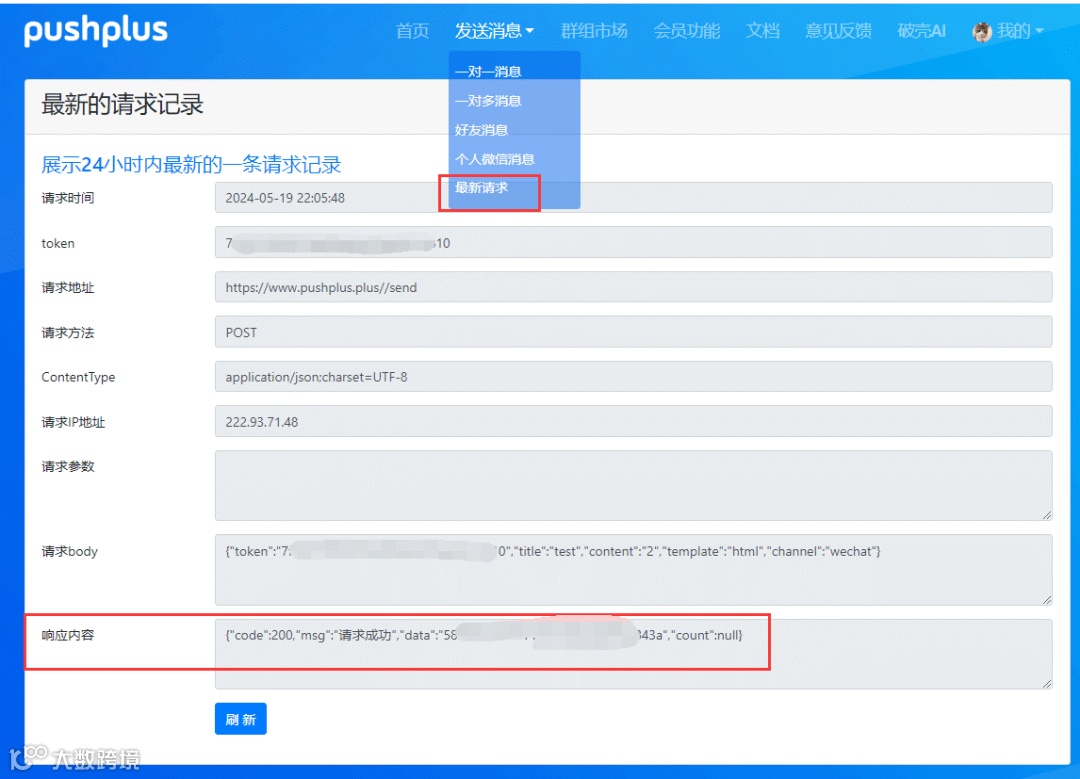Click the 最新的请求记录 heading
This screenshot has width=1080, height=779.
tap(123, 105)
